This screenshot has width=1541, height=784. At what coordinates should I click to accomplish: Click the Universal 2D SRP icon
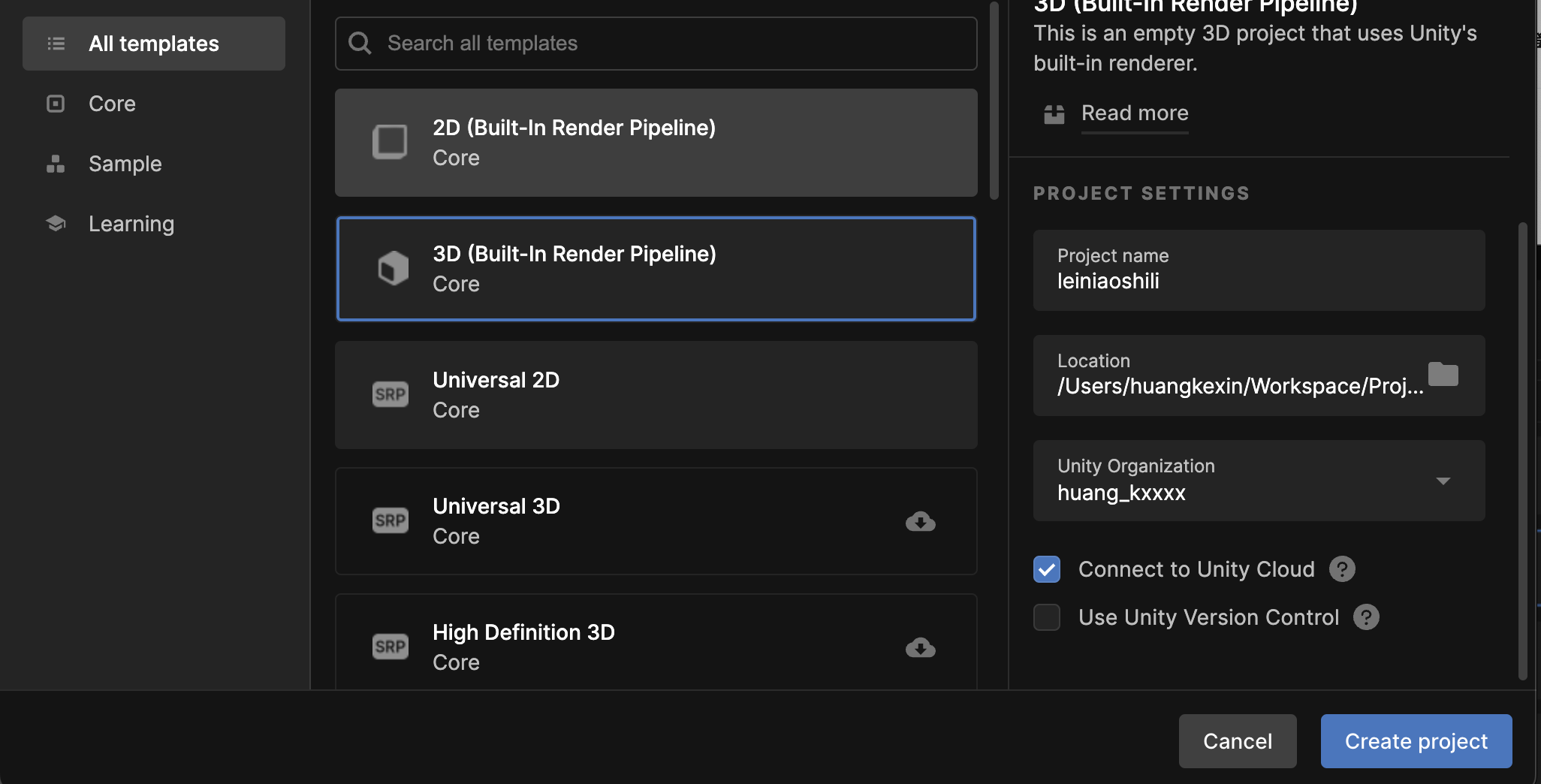[x=391, y=394]
